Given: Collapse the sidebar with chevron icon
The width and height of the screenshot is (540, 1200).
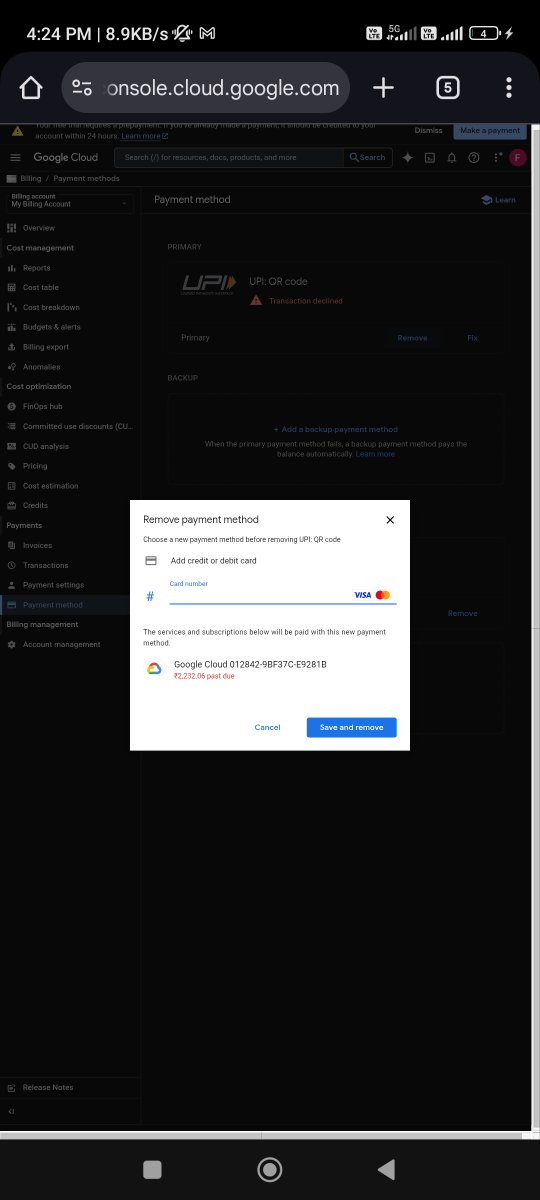Looking at the screenshot, I should 12,1111.
